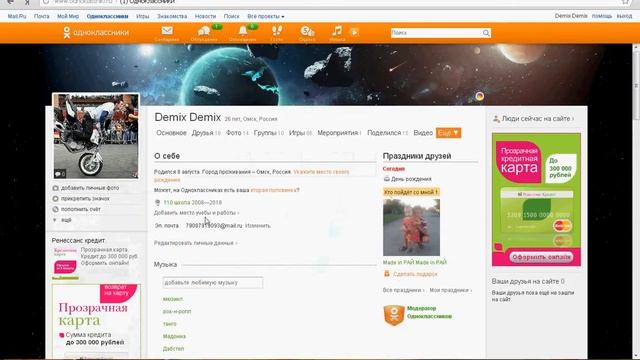
Task: Open the Видео tab
Action: 423,133
